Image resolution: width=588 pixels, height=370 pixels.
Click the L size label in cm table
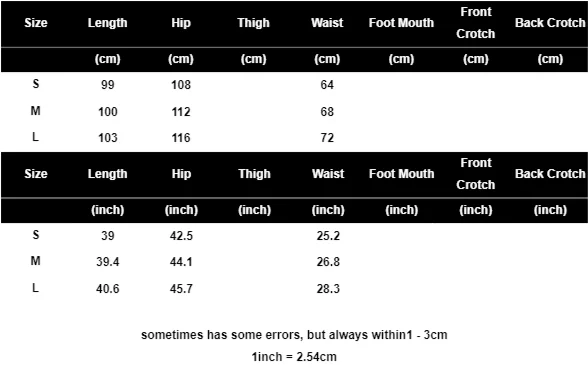point(35,137)
